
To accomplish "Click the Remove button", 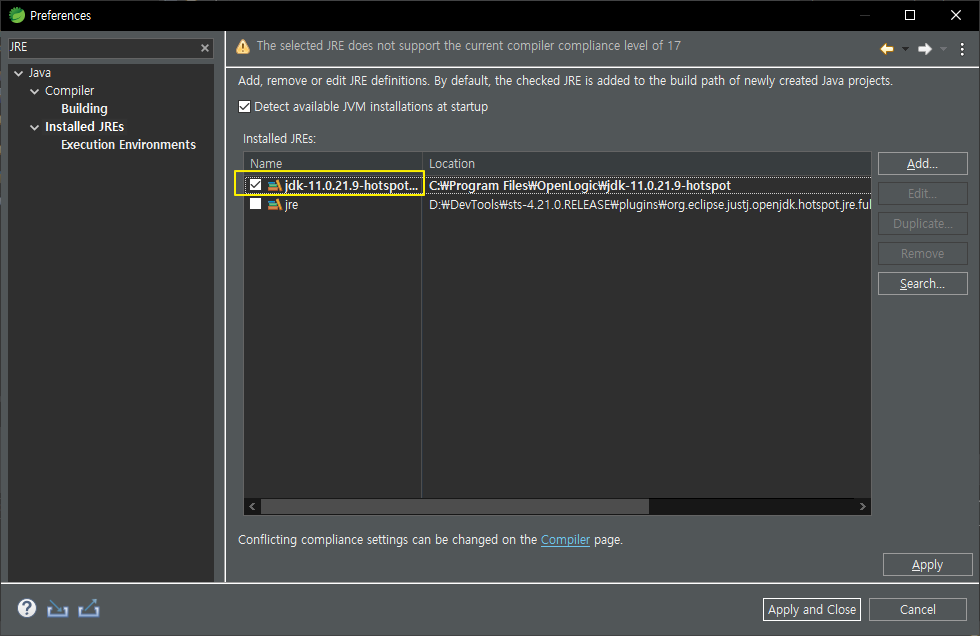I will tap(922, 254).
